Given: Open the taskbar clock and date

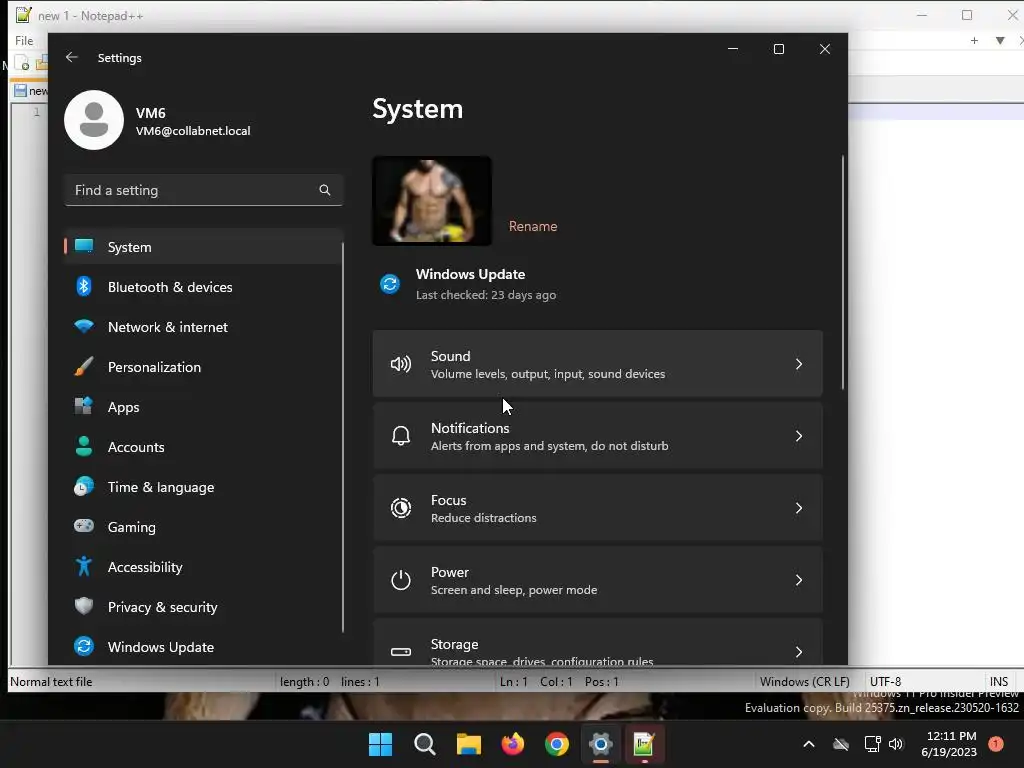Looking at the screenshot, I should [950, 744].
